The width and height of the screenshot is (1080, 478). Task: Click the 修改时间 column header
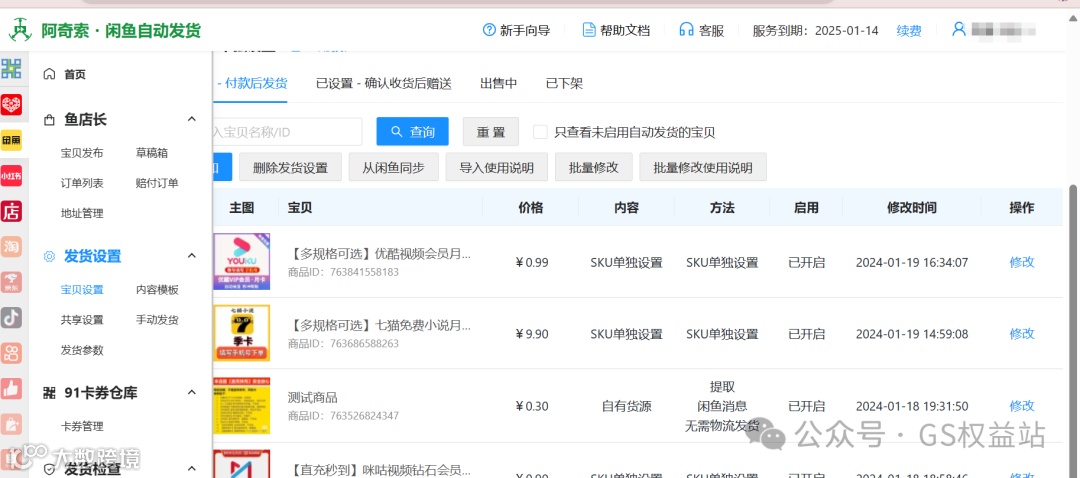click(x=911, y=207)
